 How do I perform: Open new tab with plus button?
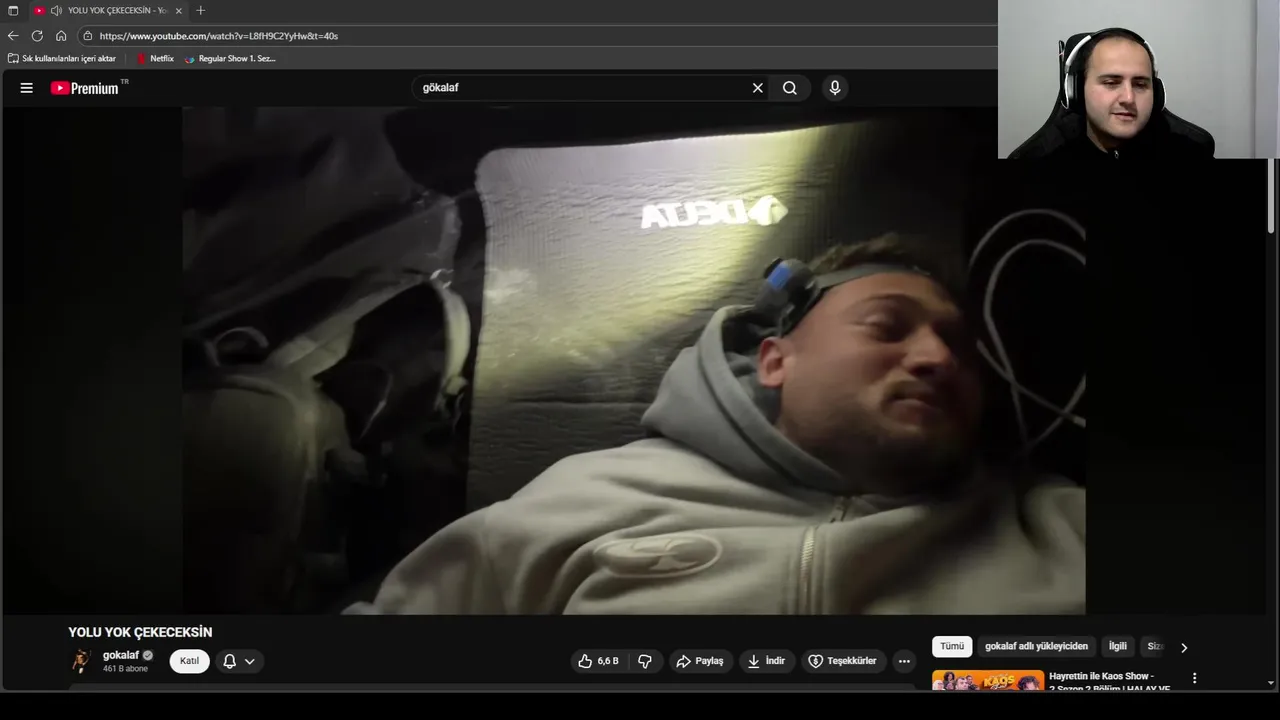click(201, 10)
